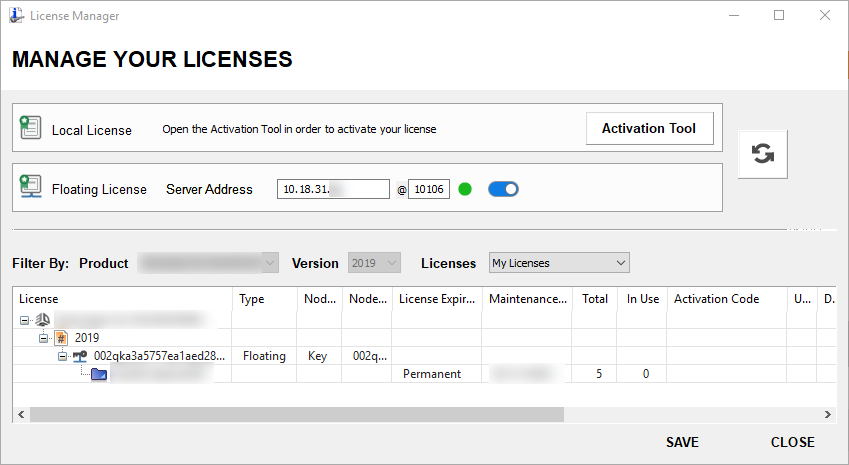
Task: Click the horizontal scrollbar right arrow
Action: (827, 414)
